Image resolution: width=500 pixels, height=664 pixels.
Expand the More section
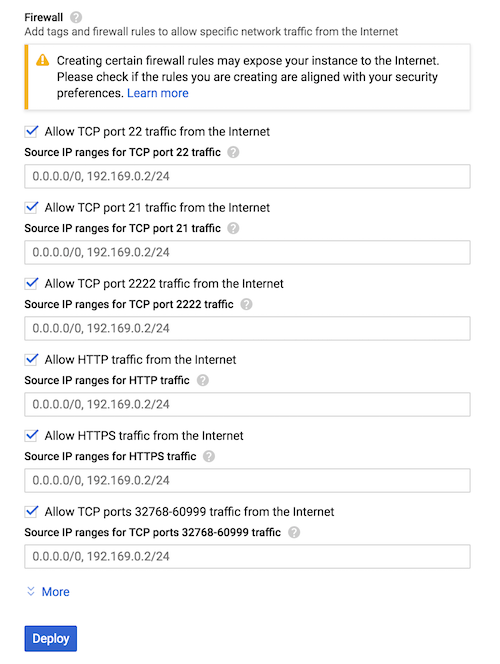pyautogui.click(x=48, y=592)
